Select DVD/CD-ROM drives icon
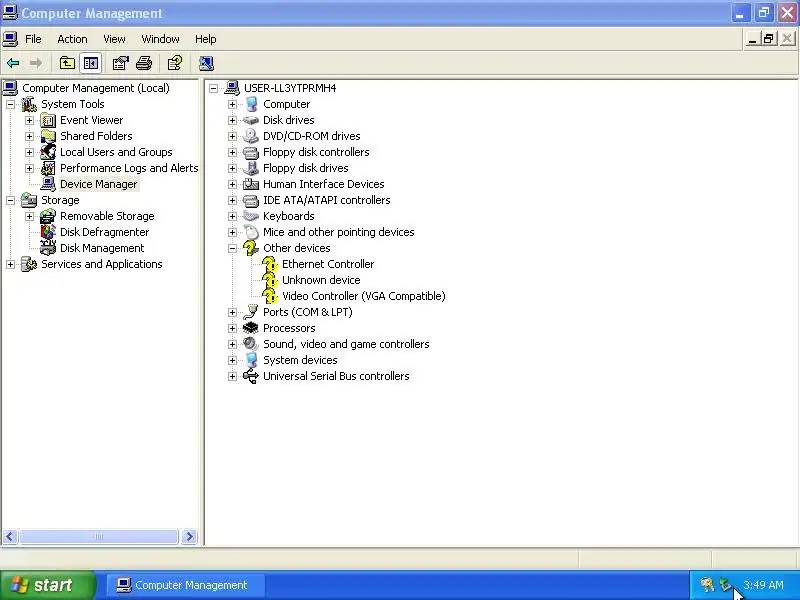The height and width of the screenshot is (600, 800). click(251, 136)
